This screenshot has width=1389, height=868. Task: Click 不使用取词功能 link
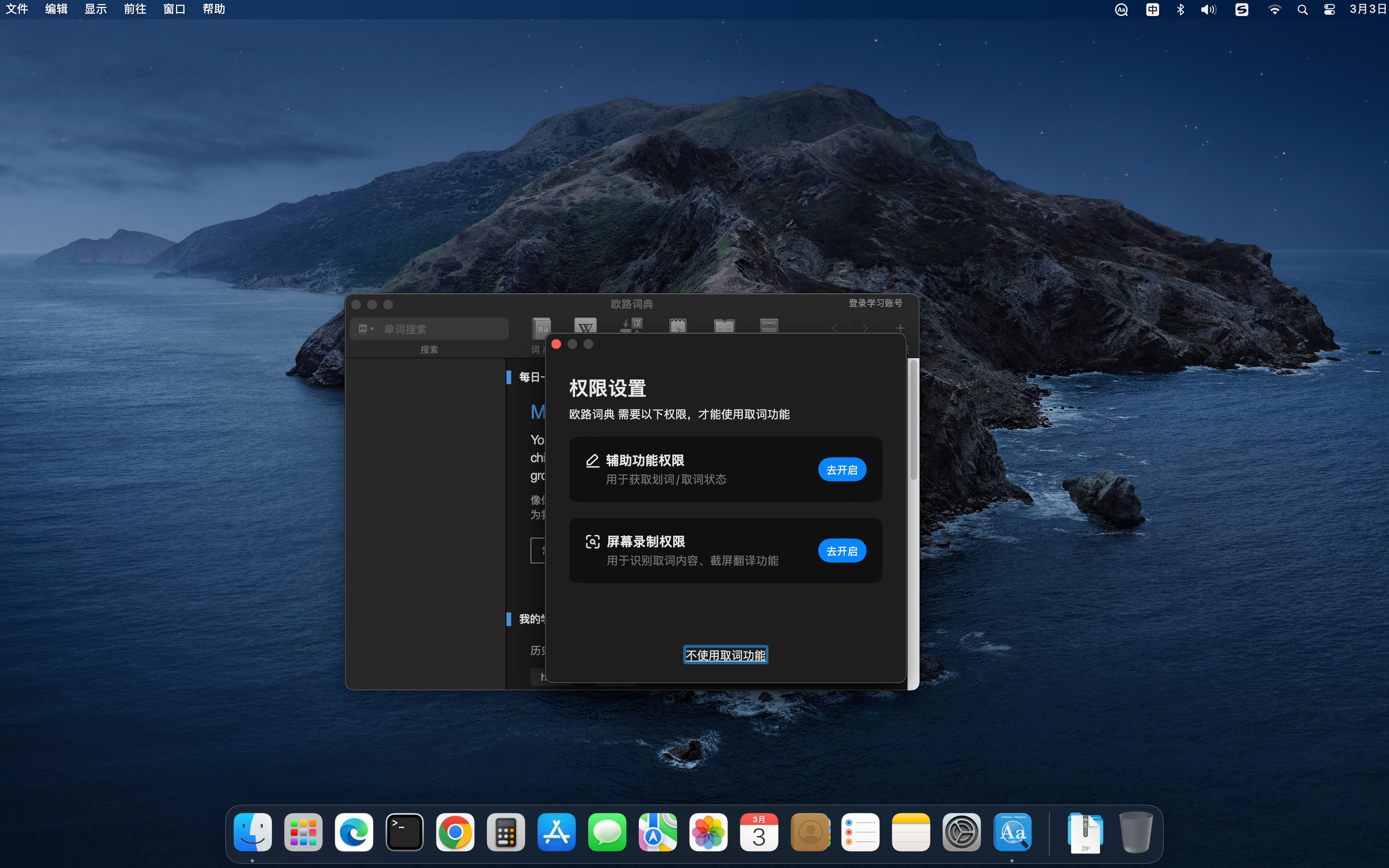pos(725,655)
